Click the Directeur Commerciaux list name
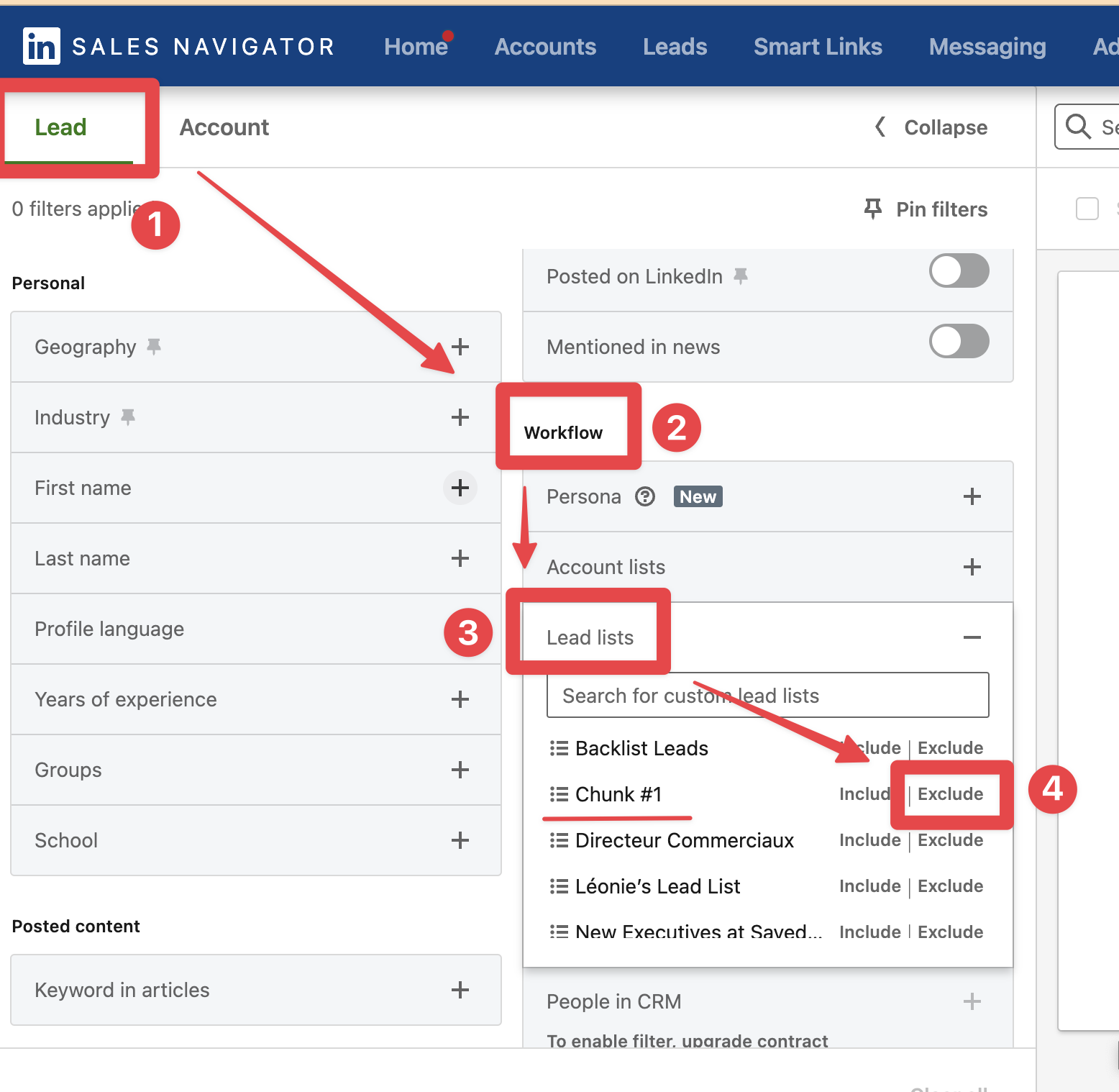This screenshot has width=1119, height=1092. pyautogui.click(x=685, y=840)
